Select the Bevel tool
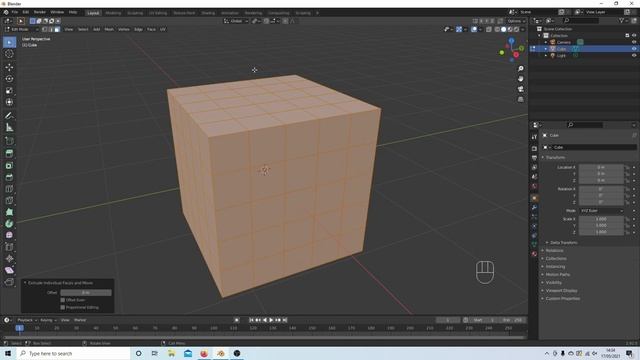640x360 pixels. click(x=9, y=177)
